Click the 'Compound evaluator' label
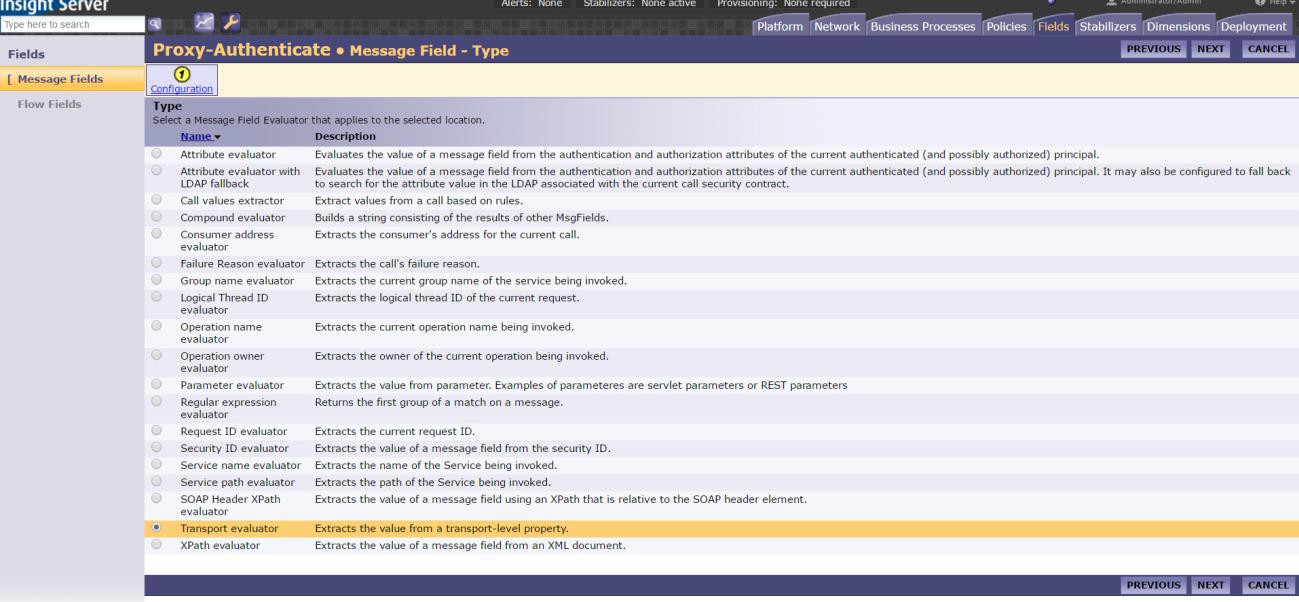The image size is (1299, 602). point(232,218)
